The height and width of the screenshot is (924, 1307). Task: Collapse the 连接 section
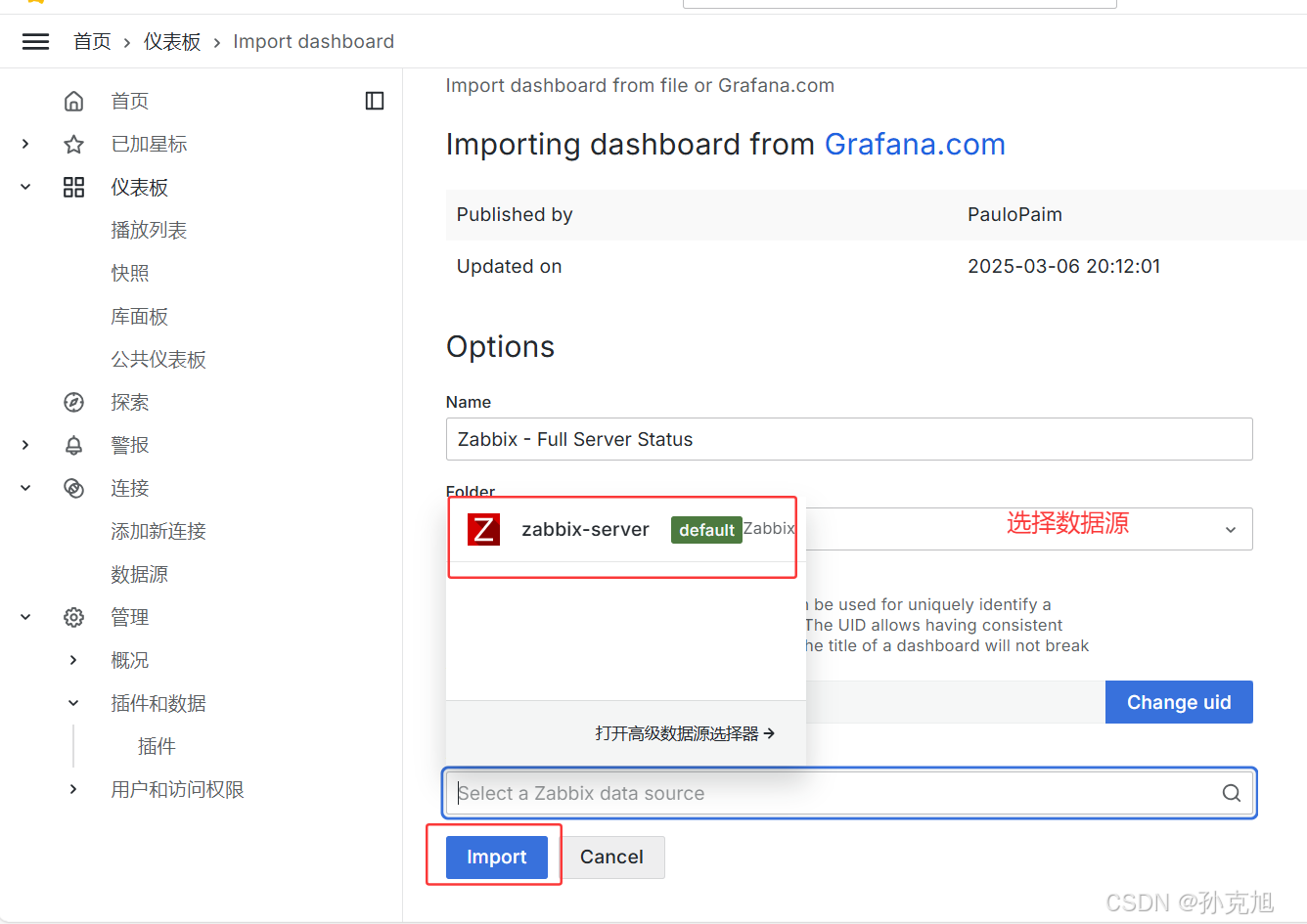(x=25, y=488)
